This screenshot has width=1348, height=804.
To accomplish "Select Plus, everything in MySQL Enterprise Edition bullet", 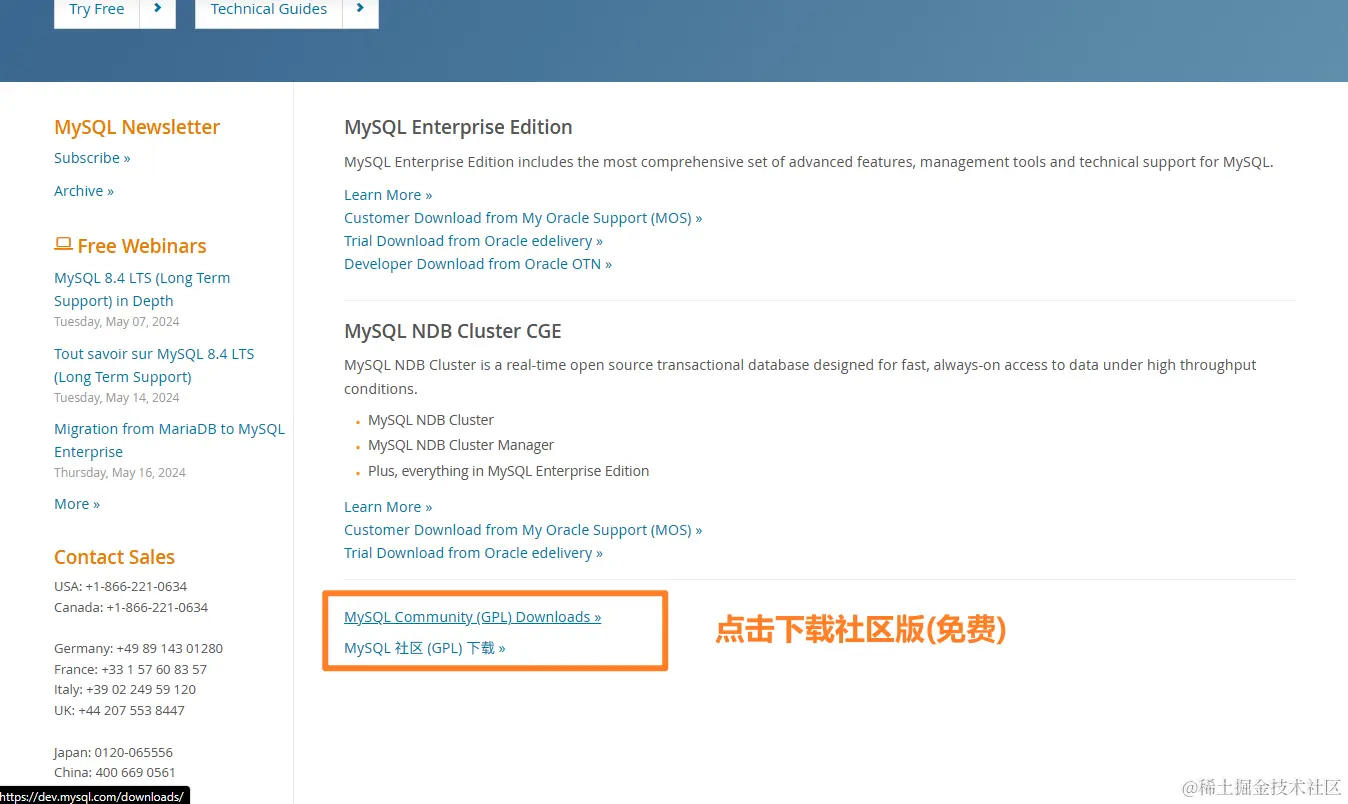I will coord(508,471).
